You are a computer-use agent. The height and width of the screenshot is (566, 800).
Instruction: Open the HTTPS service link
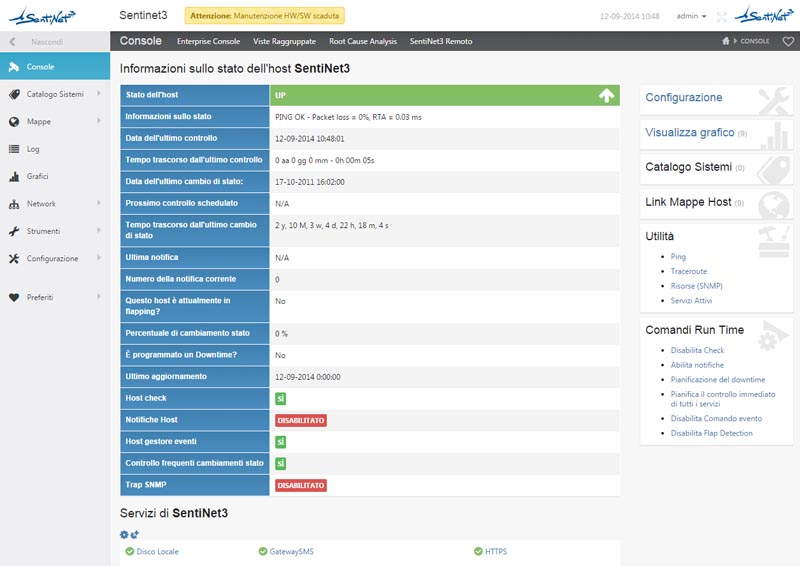pos(496,552)
